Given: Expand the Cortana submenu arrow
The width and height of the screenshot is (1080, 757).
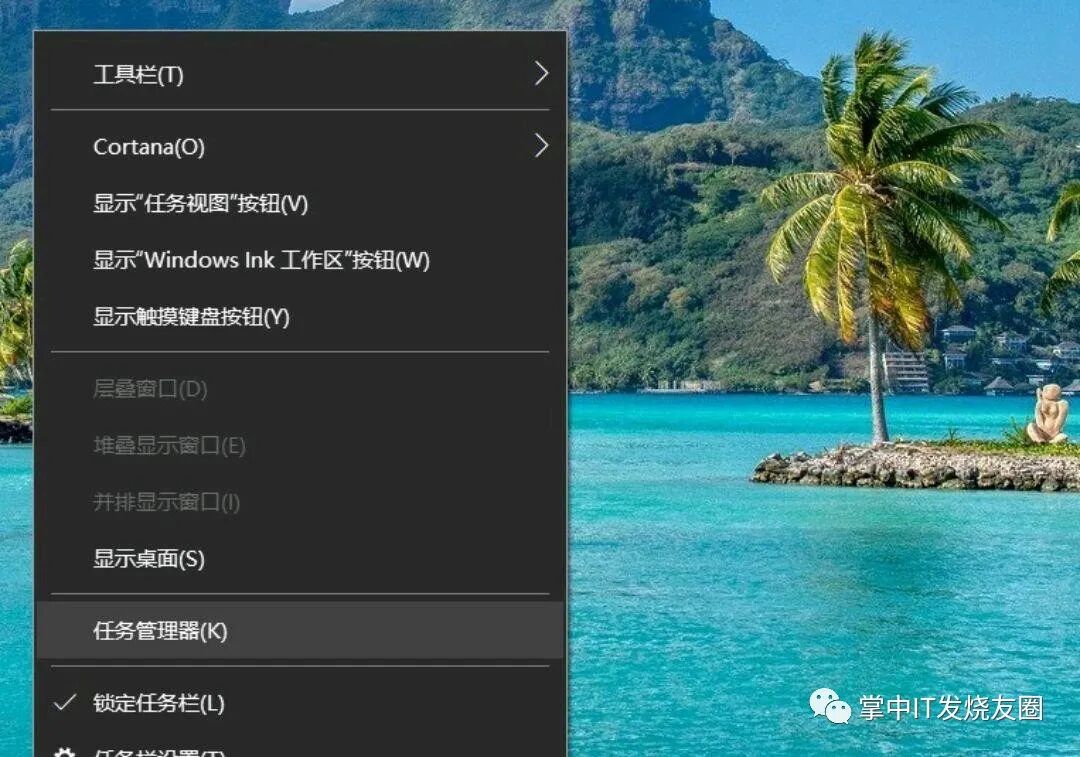Looking at the screenshot, I should tap(542, 146).
